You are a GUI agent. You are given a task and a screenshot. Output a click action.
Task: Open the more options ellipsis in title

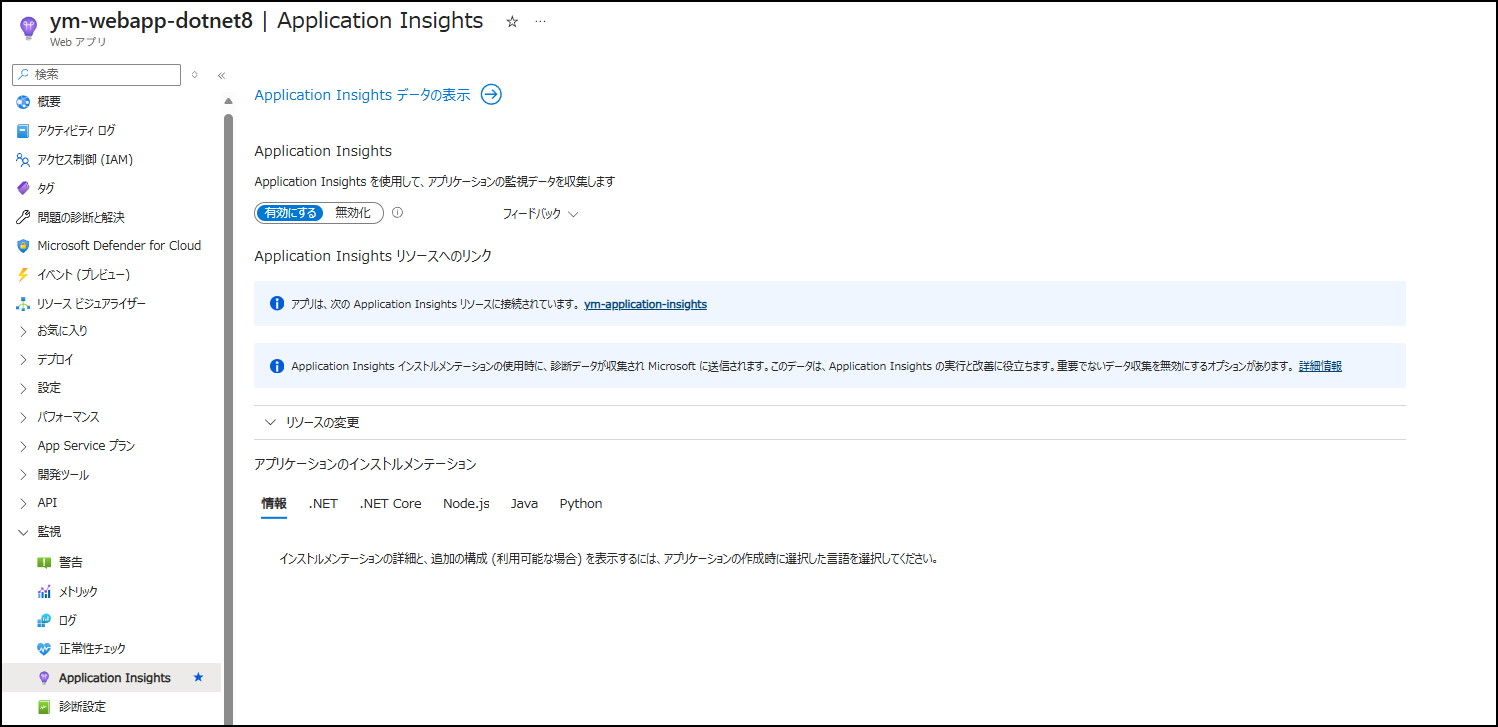tap(541, 21)
